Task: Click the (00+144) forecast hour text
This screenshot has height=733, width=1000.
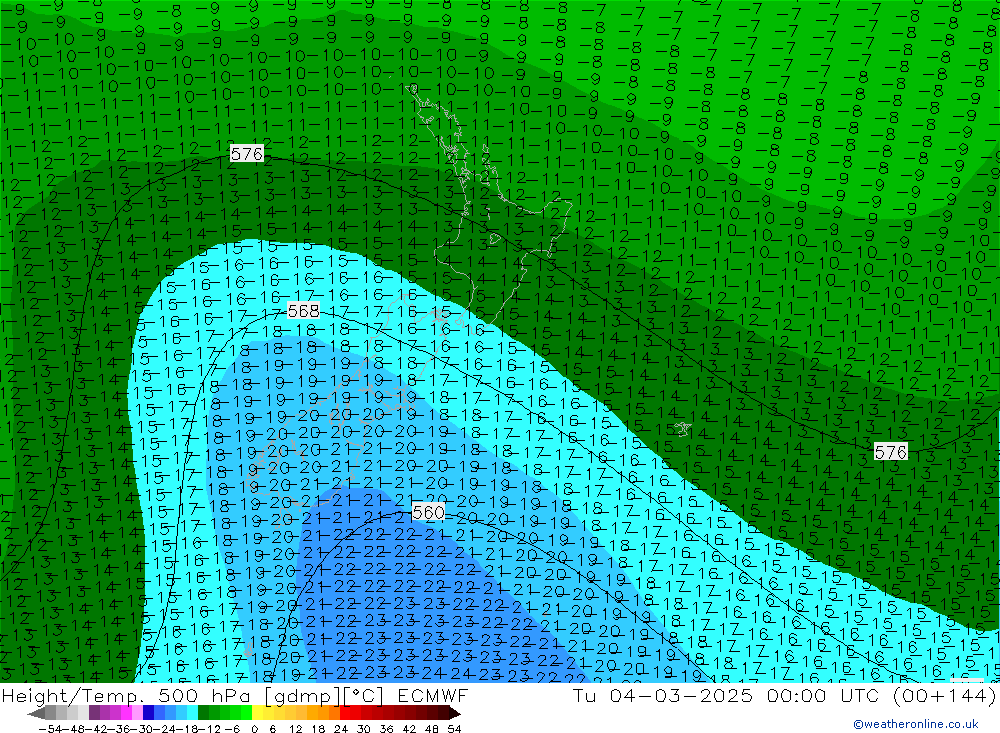Action: pyautogui.click(x=944, y=695)
